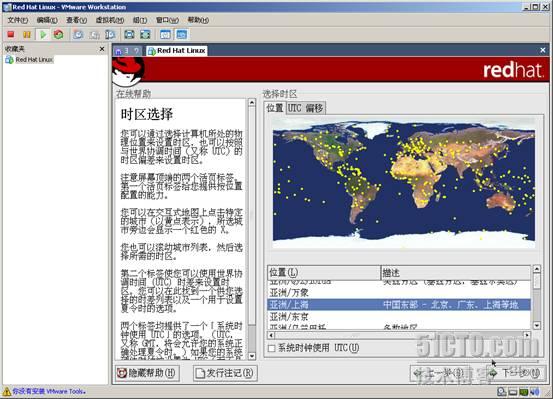The height and width of the screenshot is (399, 553).
Task: Open the 你没有安装 VMware Tools notice
Action: click(x=49, y=391)
